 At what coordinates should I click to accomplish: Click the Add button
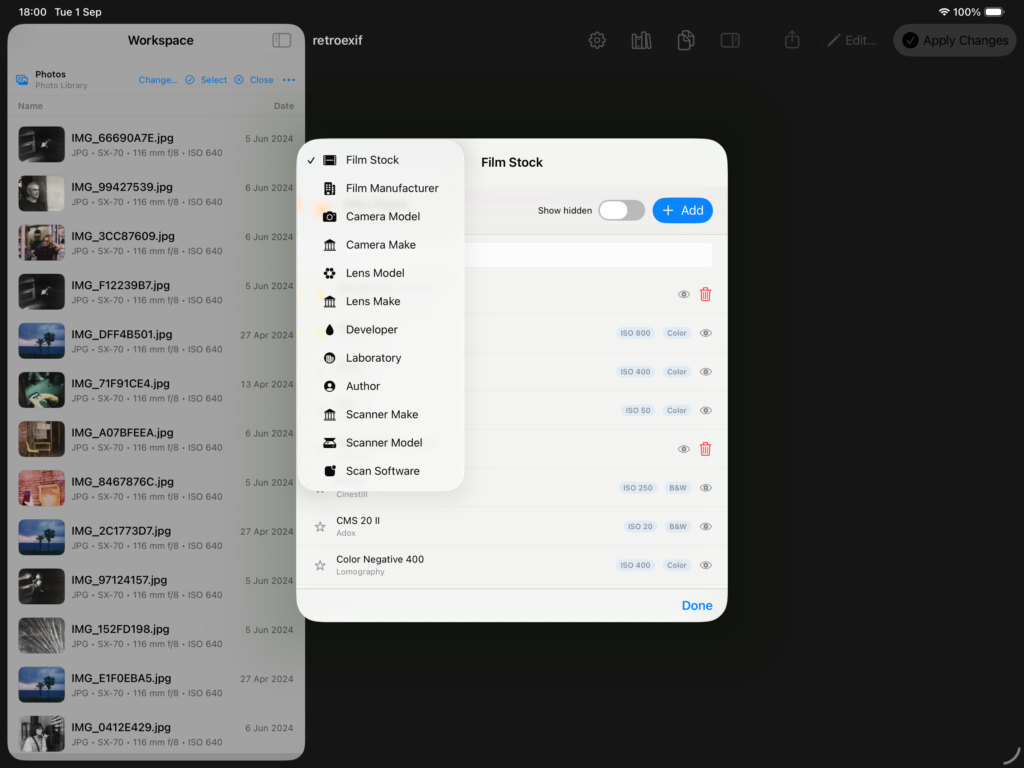tap(682, 210)
